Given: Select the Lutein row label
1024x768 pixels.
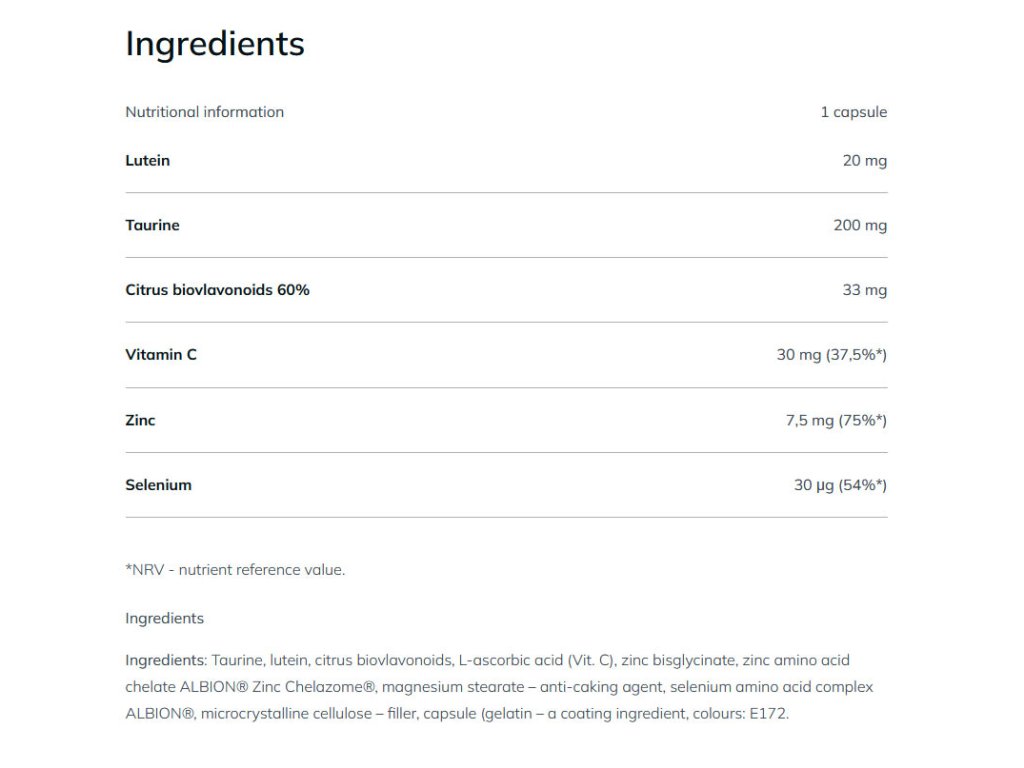Looking at the screenshot, I should pyautogui.click(x=147, y=160).
